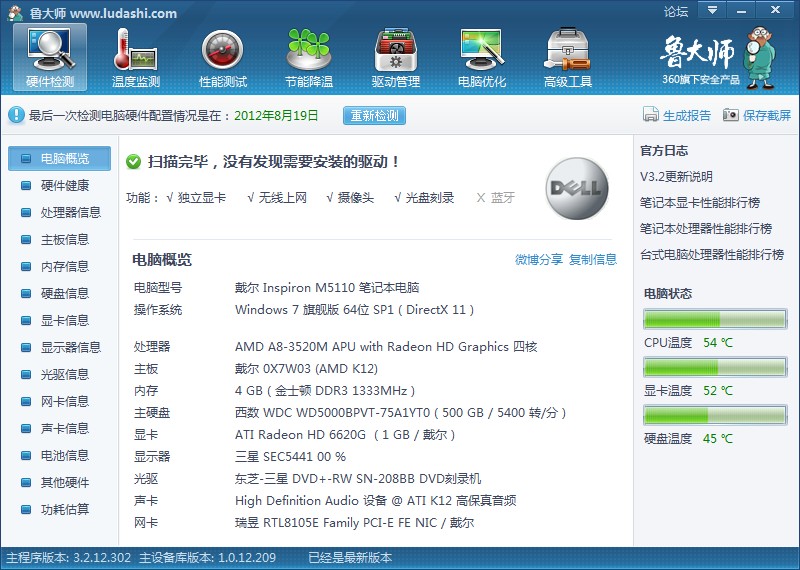800x570 pixels.
Task: Click the 生成报告 report icon
Action: (651, 115)
